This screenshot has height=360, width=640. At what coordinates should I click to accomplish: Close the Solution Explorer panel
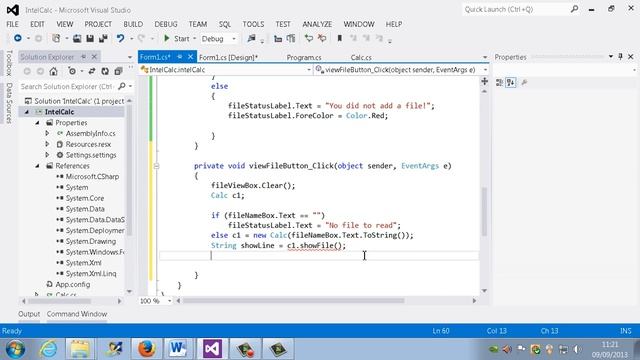click(x=94, y=57)
